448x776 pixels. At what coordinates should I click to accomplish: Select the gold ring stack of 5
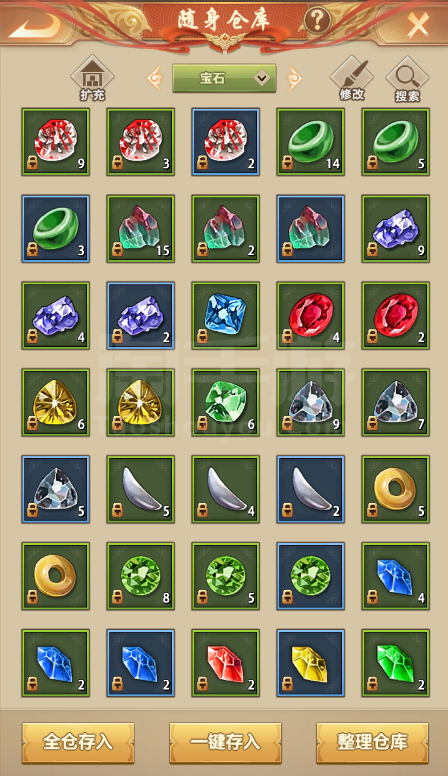pos(396,489)
